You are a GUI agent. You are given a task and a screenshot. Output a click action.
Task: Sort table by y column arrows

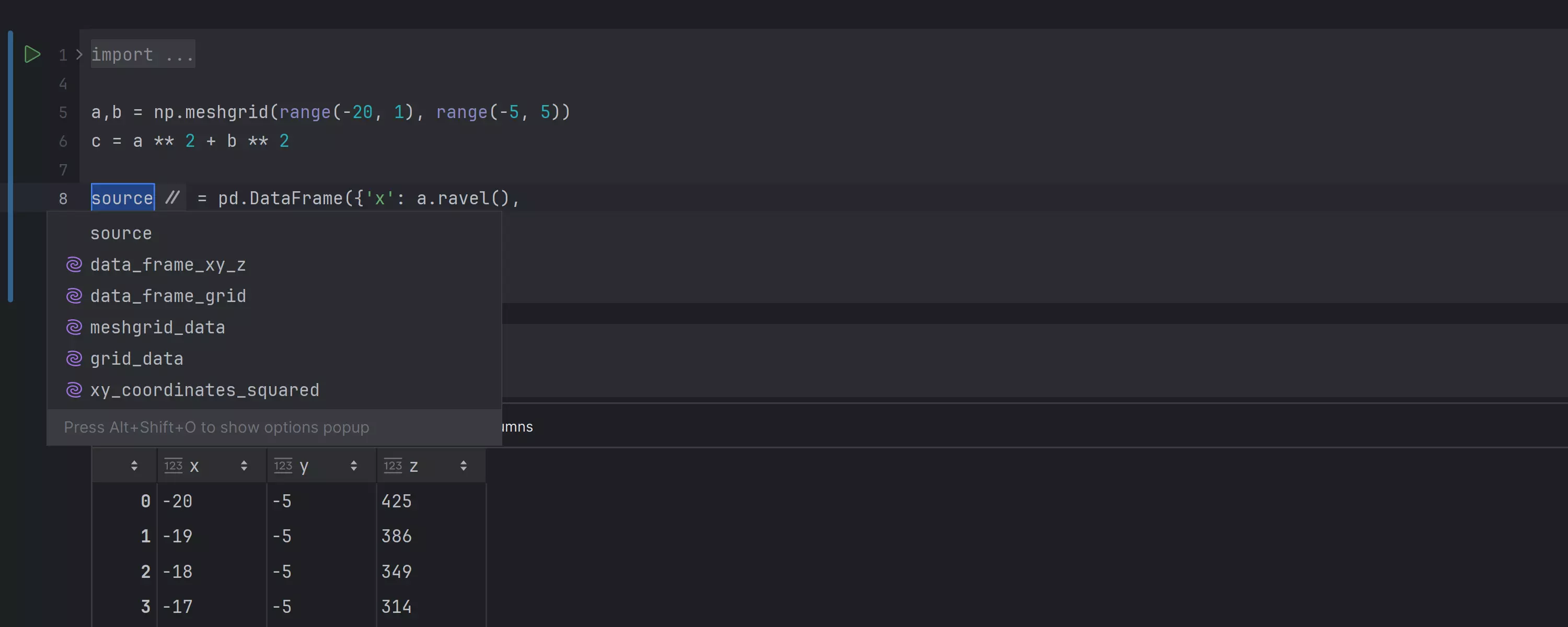pos(354,466)
